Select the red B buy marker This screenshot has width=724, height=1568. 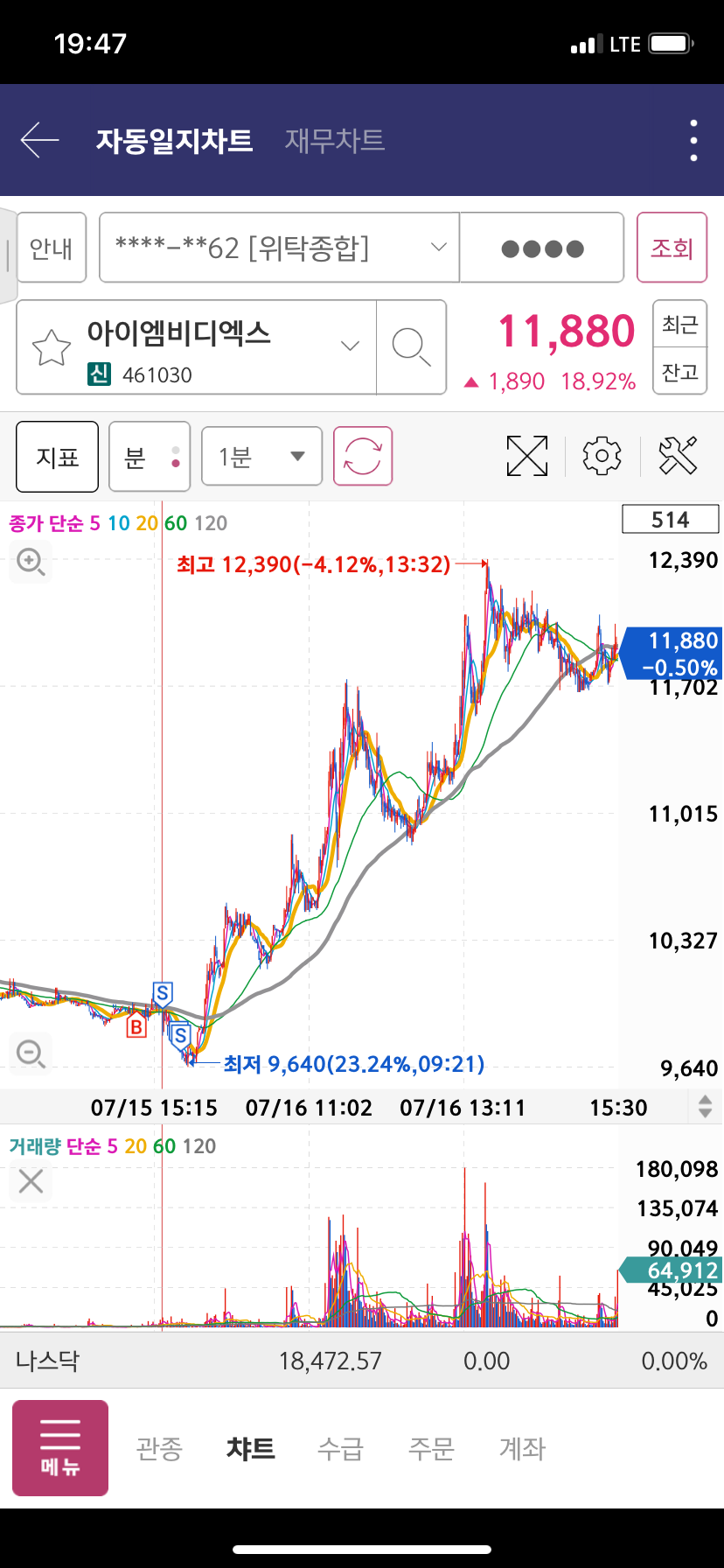(136, 1025)
